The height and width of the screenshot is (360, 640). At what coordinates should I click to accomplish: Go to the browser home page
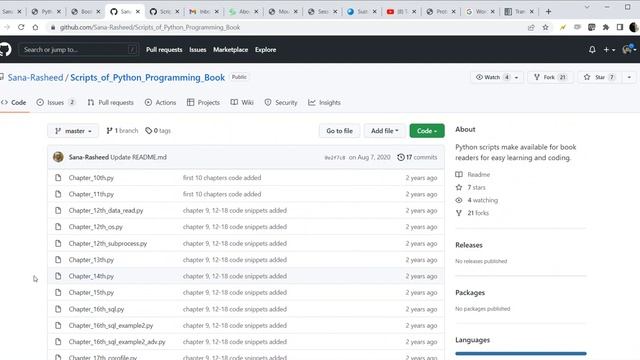(36, 27)
